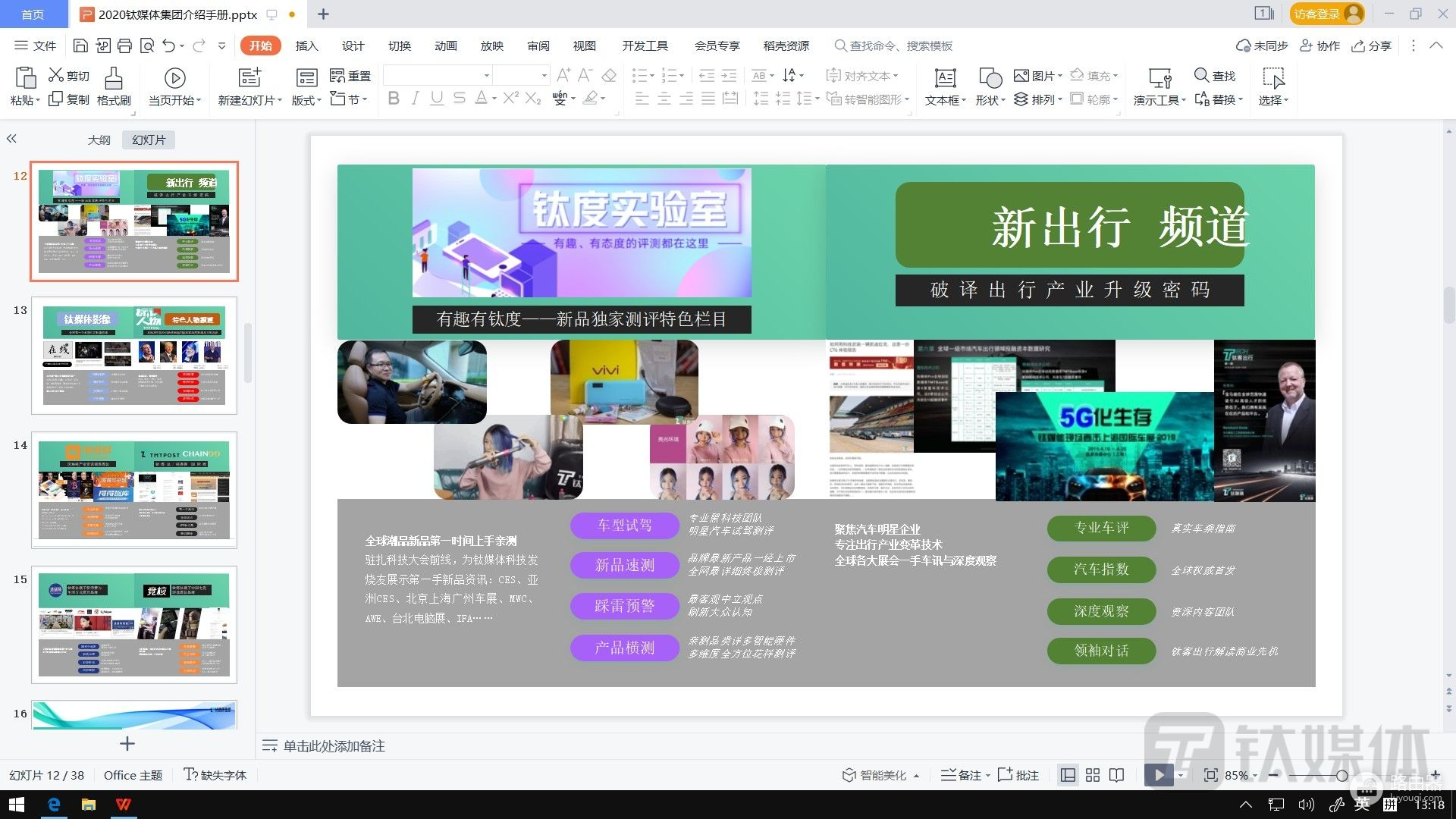The image size is (1456, 819).
Task: Select 动画 tab in ribbon
Action: coord(445,47)
